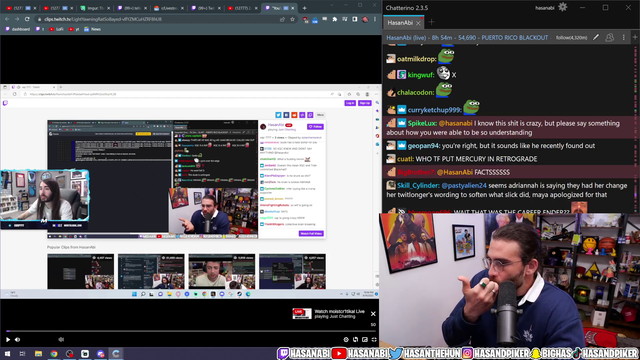
Task: Open LoFi bookmark
Action: click(56, 29)
